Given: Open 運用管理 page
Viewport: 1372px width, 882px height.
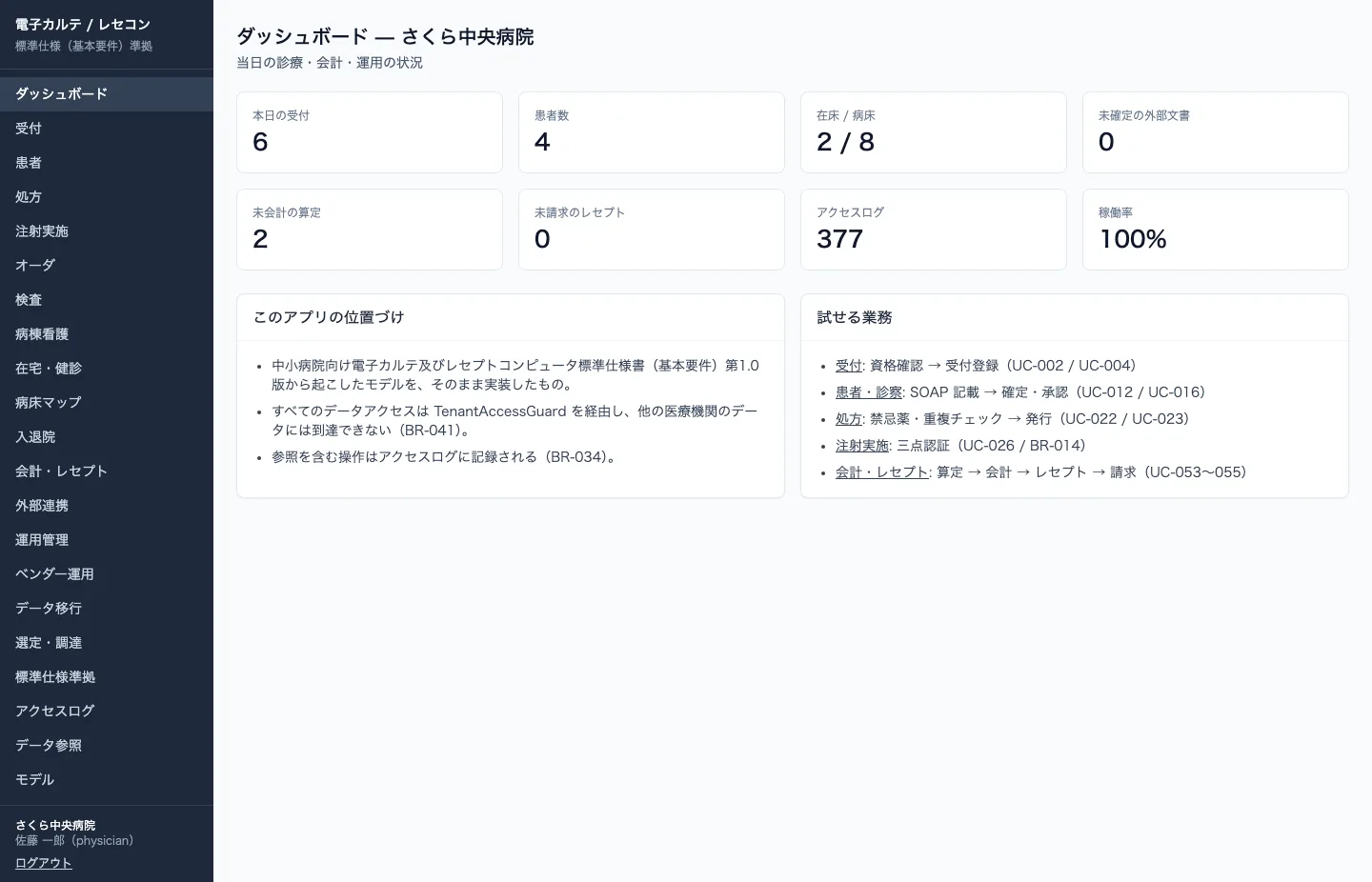Looking at the screenshot, I should (107, 540).
